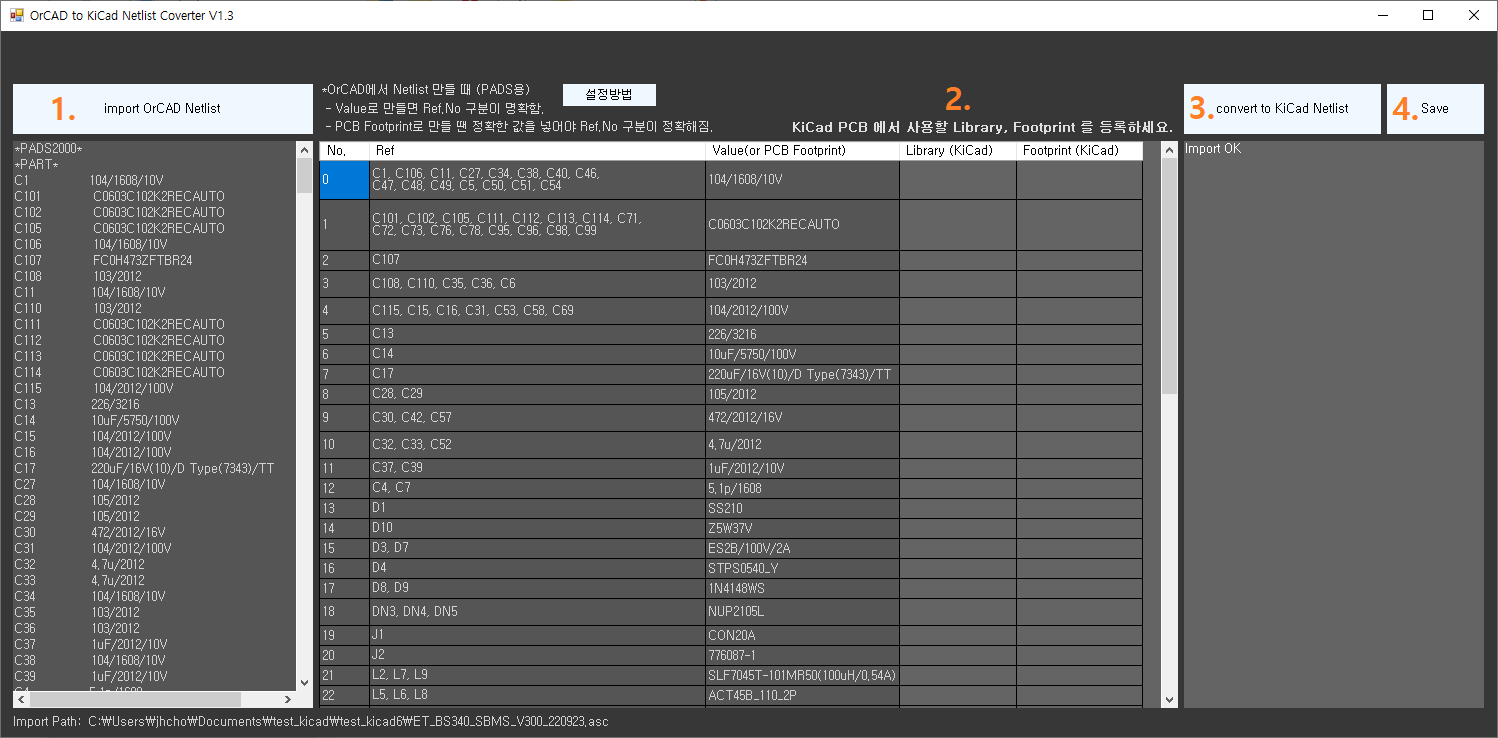Click Library cell for row D1 SS210
Image resolution: width=1498 pixels, height=738 pixels.
pos(958,508)
